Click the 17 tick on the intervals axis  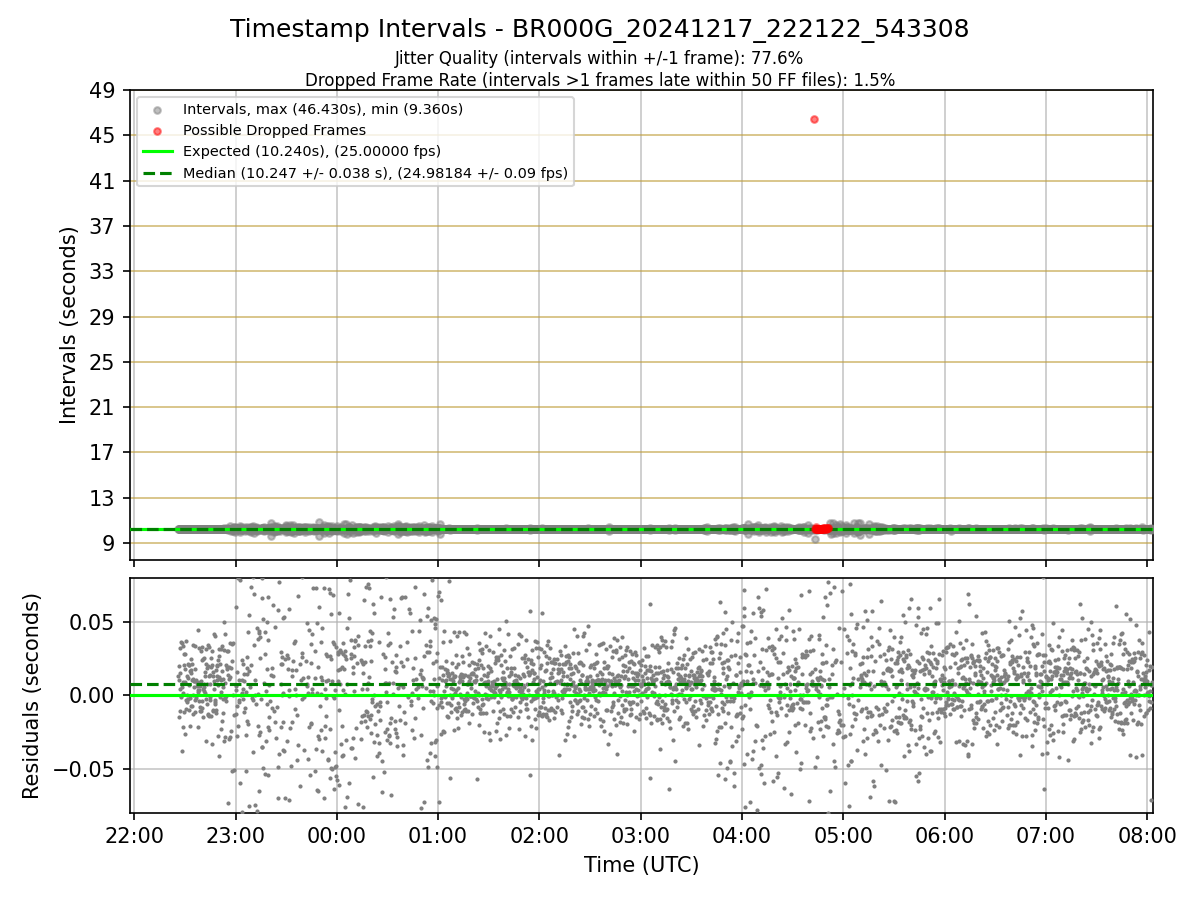pos(103,453)
